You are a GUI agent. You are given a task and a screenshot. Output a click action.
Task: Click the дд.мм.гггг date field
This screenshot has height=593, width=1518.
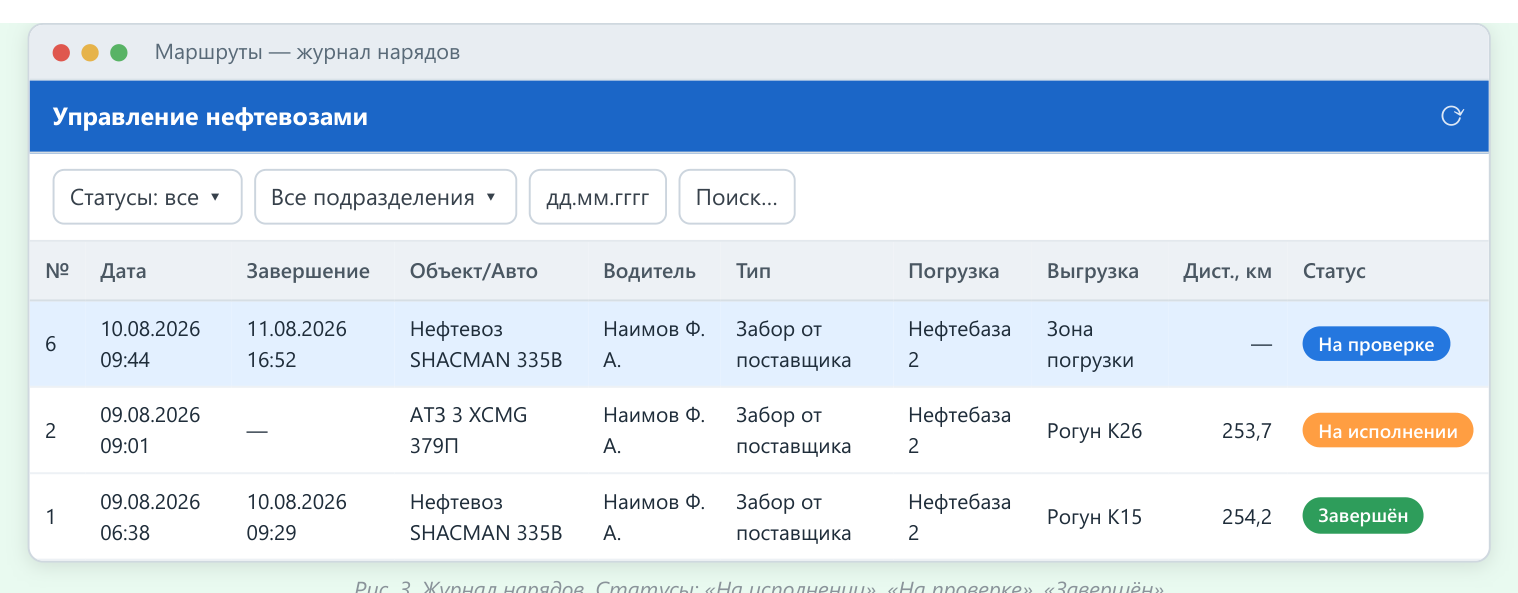pos(597,197)
